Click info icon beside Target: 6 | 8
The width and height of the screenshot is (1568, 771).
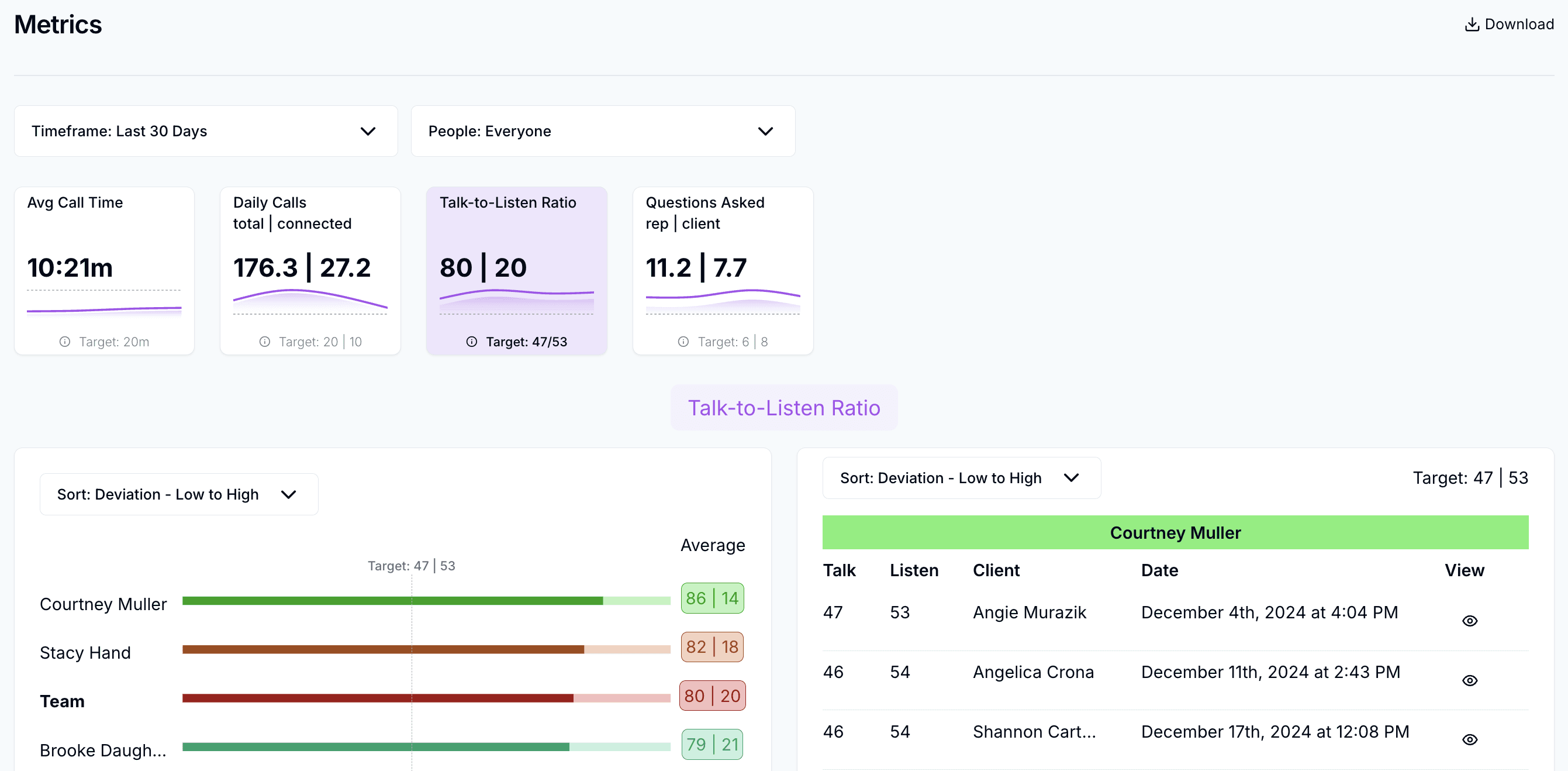coord(683,342)
